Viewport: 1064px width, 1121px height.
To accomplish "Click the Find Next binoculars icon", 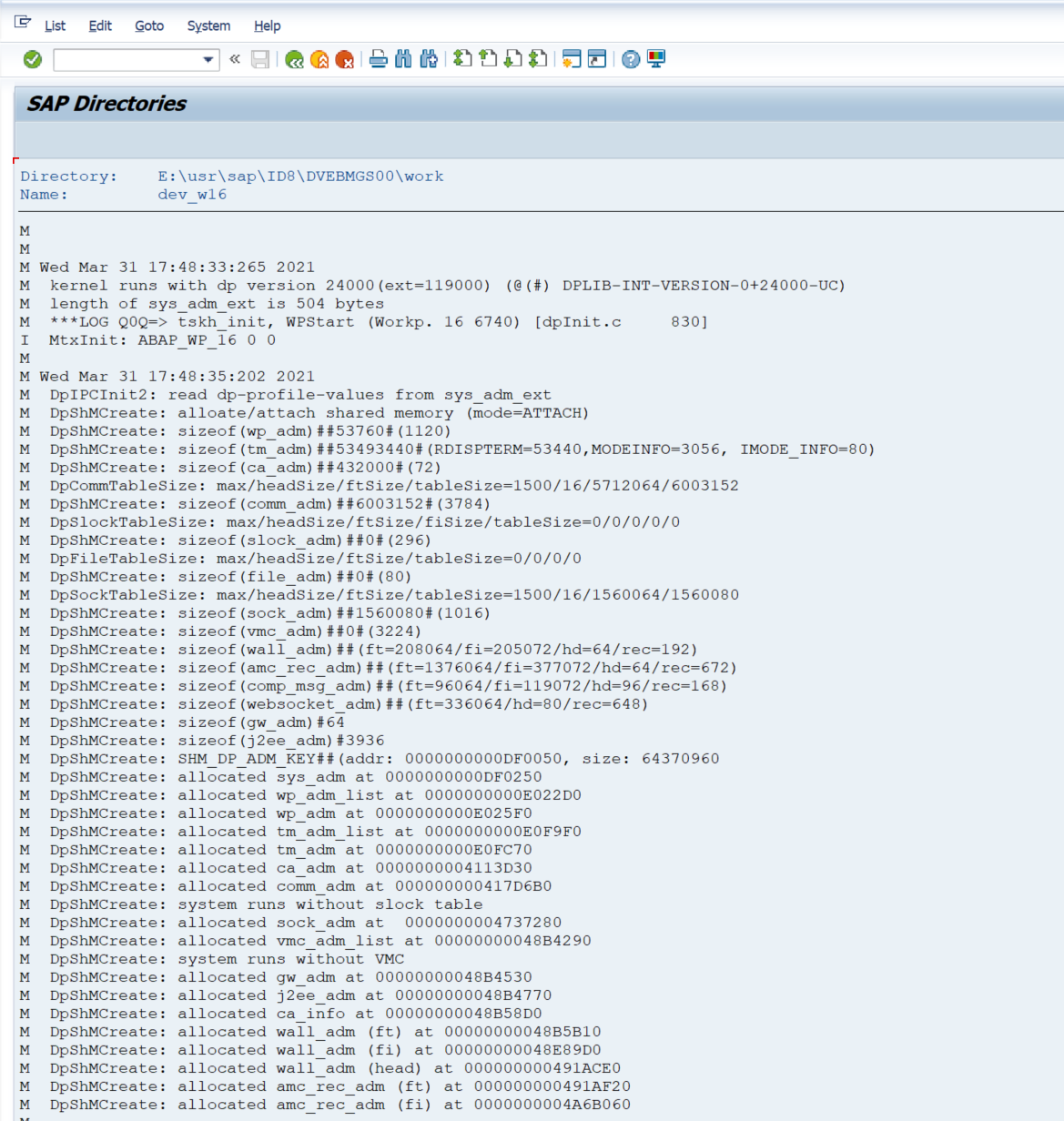I will click(429, 60).
